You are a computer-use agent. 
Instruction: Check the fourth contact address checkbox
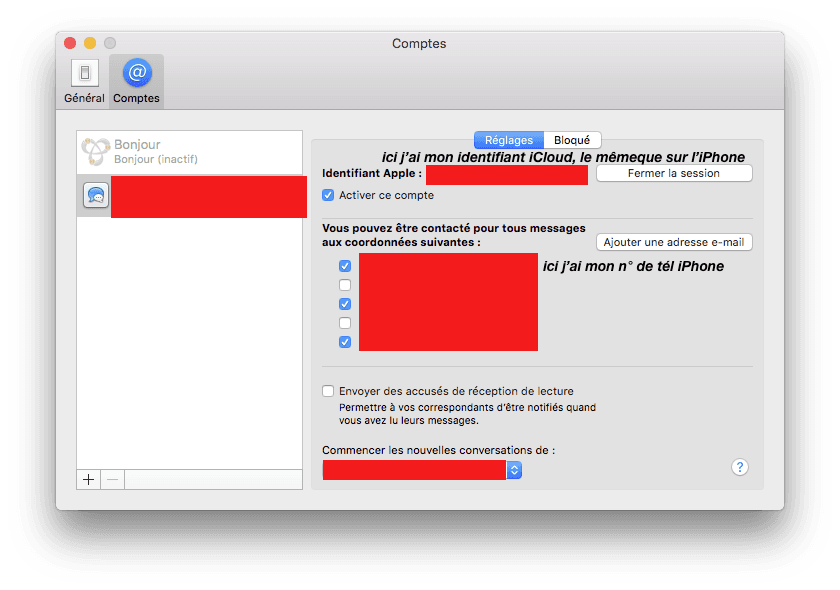pos(345,323)
